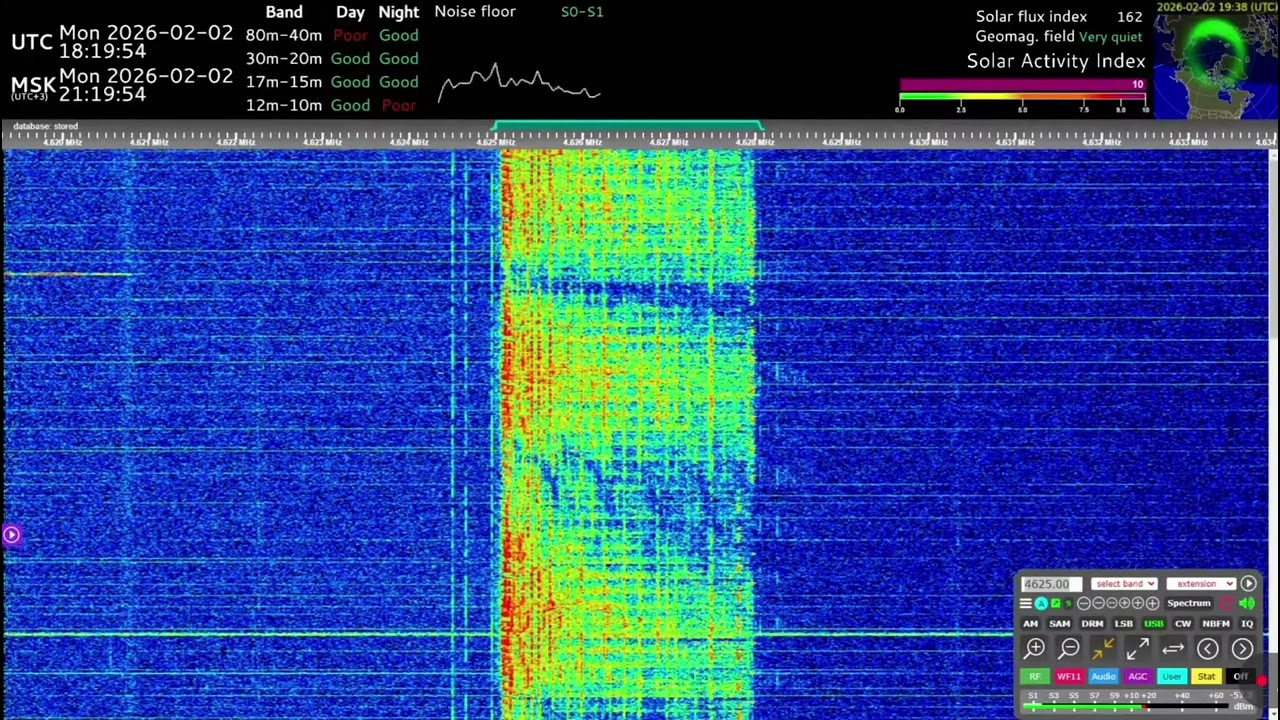The image size is (1280, 720).
Task: Select CW demodulation mode
Action: (1183, 624)
